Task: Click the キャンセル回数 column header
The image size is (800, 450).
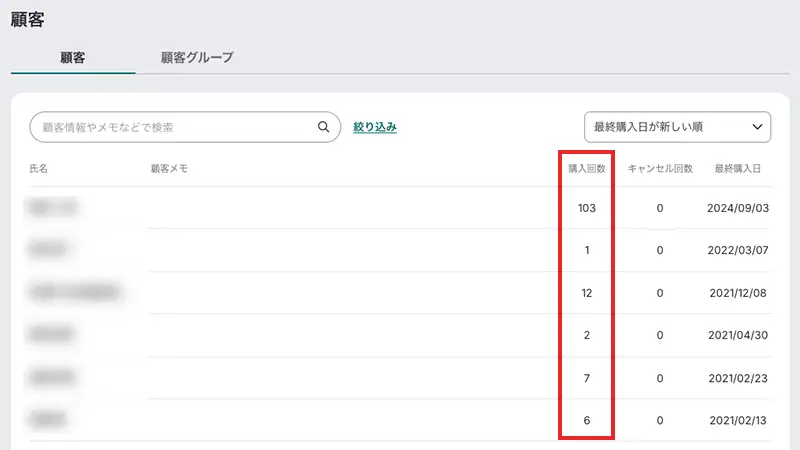Action: point(660,169)
